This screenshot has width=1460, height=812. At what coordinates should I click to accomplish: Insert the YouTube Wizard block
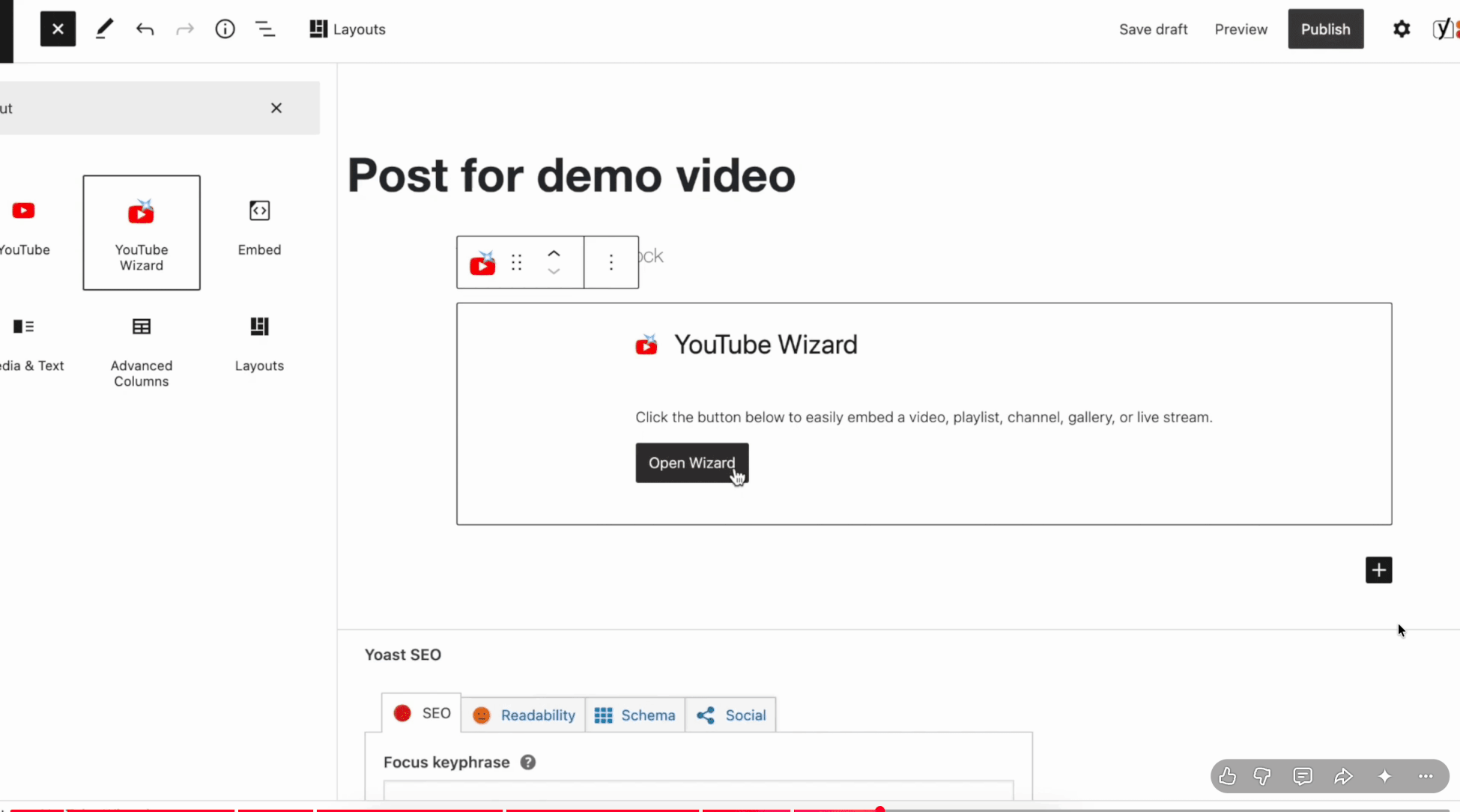(142, 232)
